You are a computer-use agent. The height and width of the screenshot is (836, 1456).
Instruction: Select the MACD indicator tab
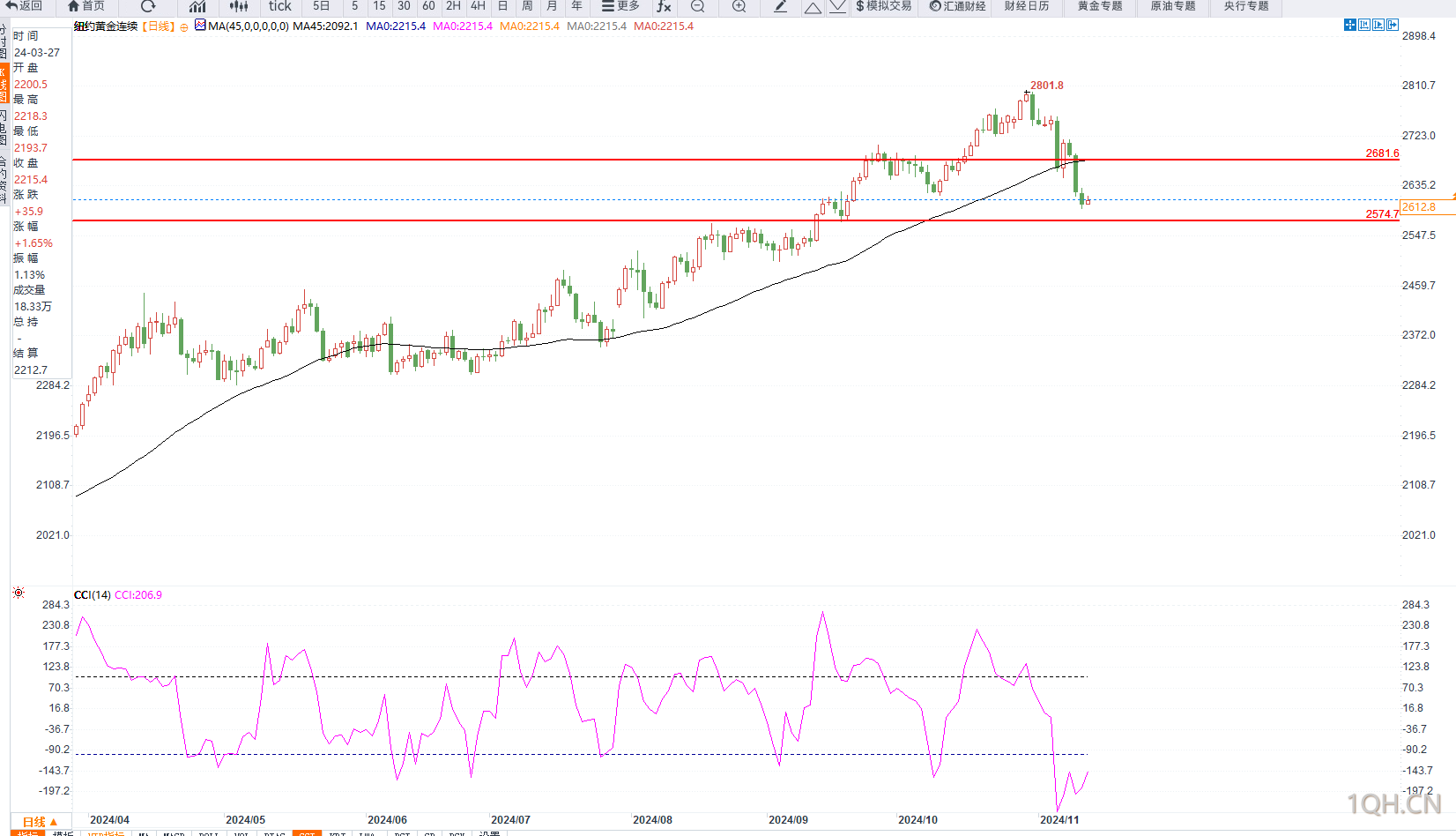174,833
